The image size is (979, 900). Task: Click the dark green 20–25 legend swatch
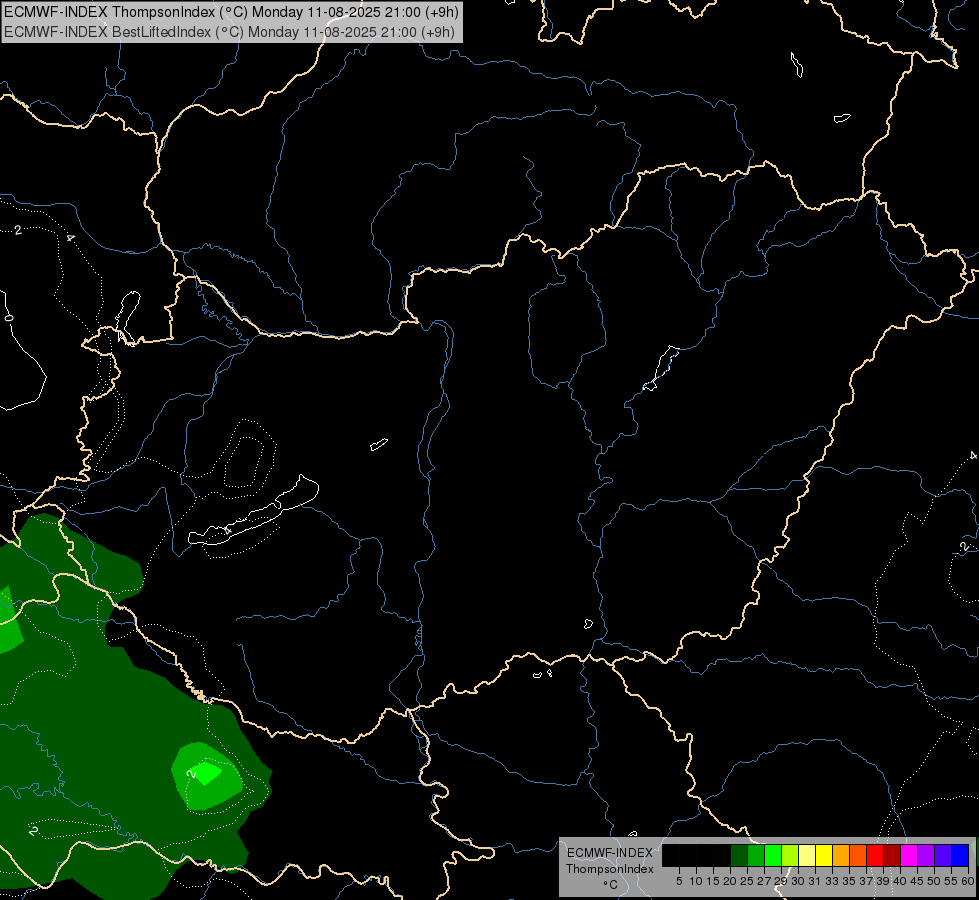(739, 855)
